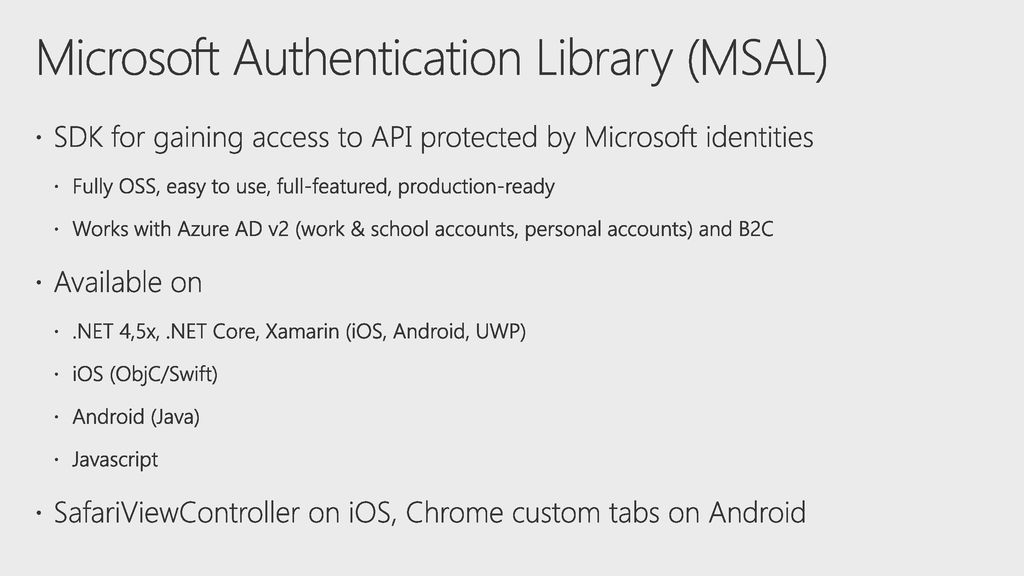
Task: Click the slide title Microsoft Authentication Library (MSAL)
Action: click(432, 59)
